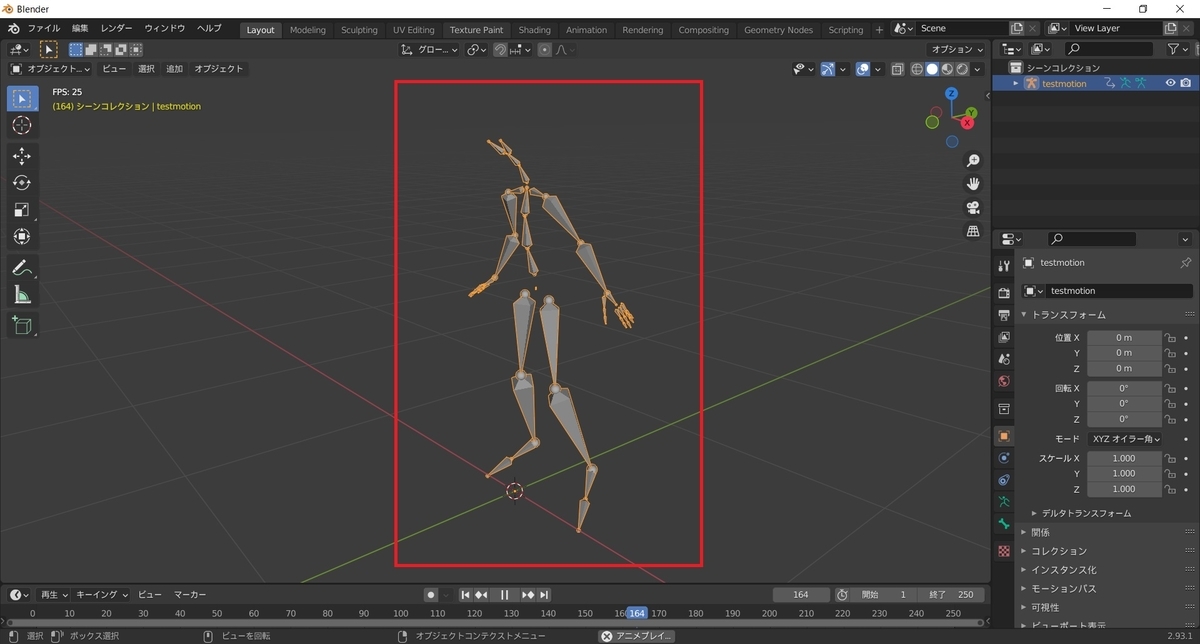Select the Move tool
The width and height of the screenshot is (1200, 644).
pyautogui.click(x=22, y=156)
